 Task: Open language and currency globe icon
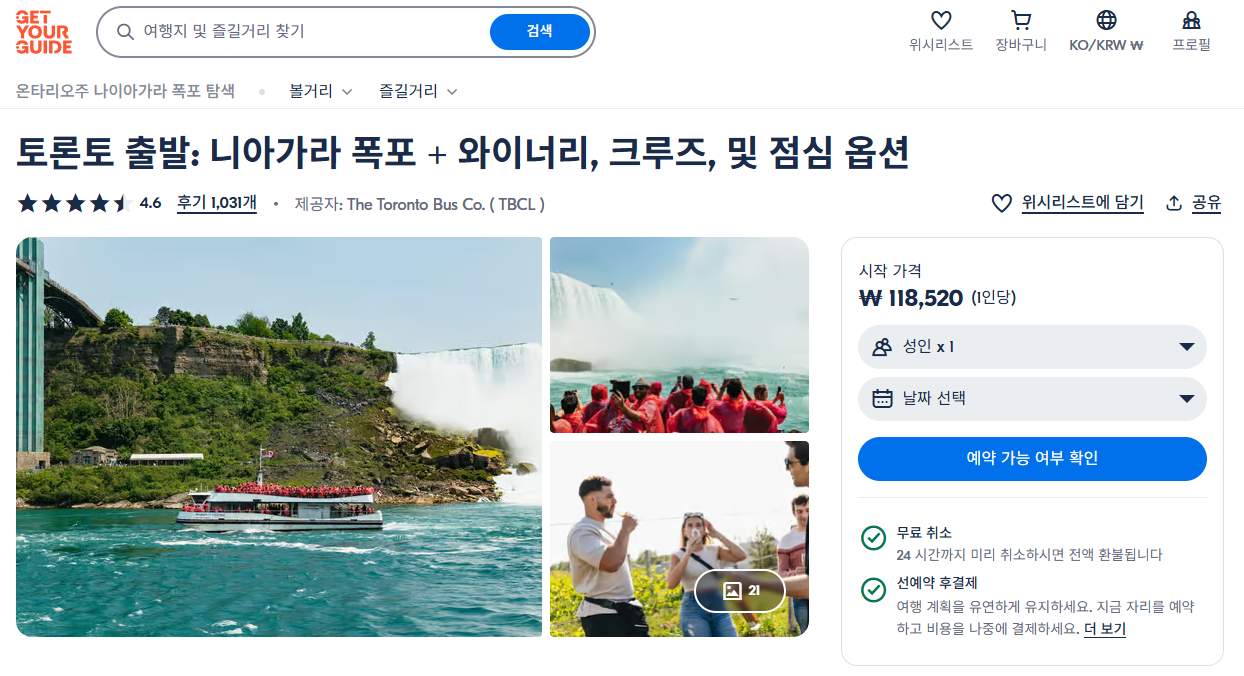[1106, 20]
